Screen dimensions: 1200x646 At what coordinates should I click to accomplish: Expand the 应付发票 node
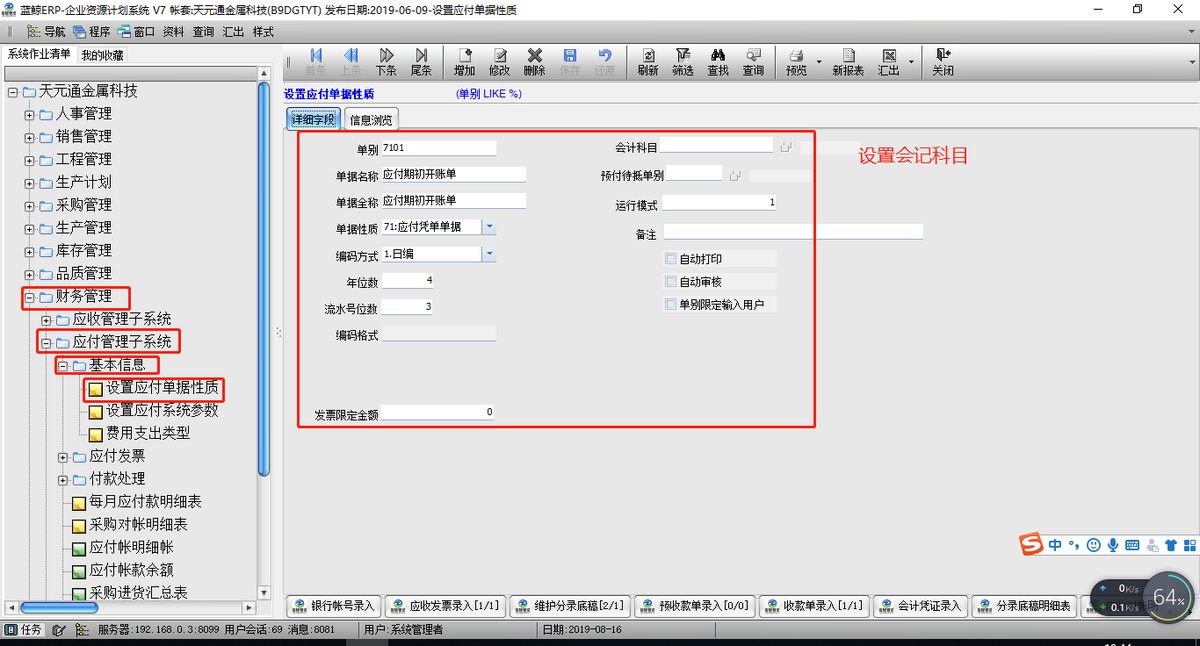pos(63,456)
